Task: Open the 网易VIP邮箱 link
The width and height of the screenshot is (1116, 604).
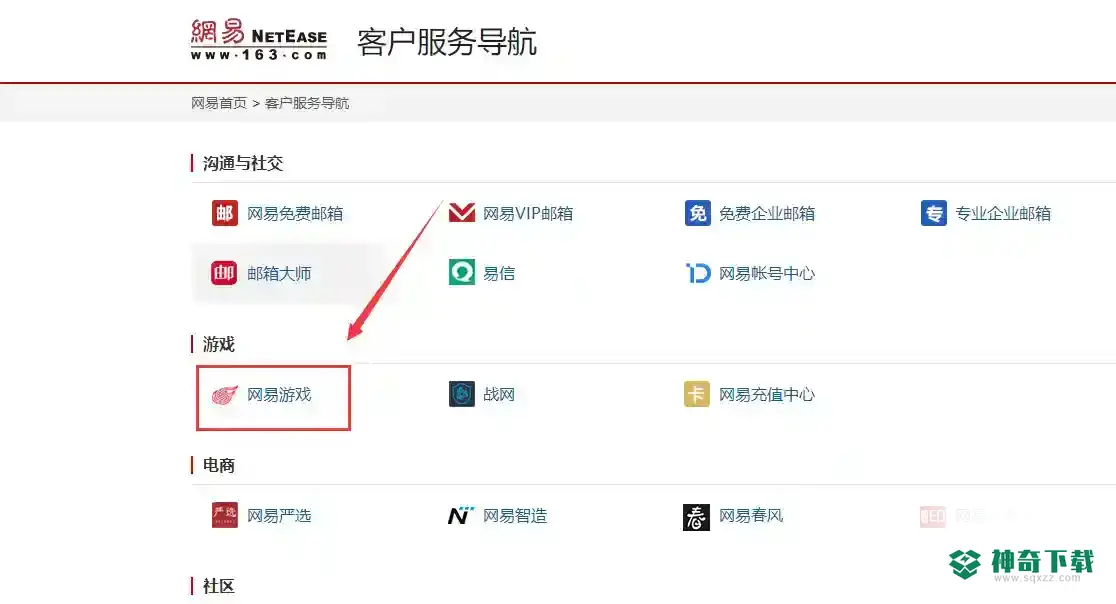Action: pos(527,213)
